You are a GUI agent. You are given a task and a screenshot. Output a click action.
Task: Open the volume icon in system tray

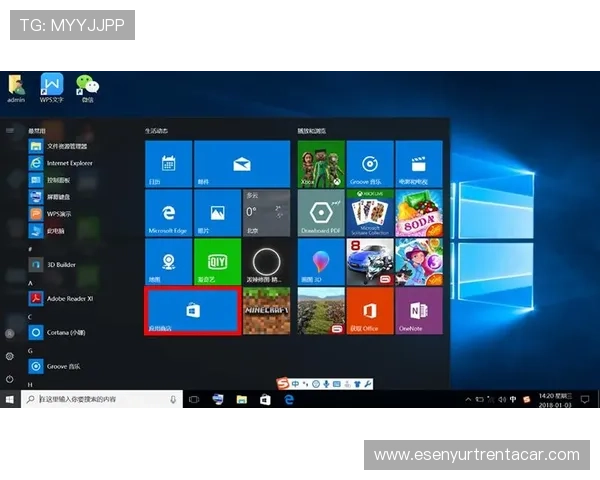(x=502, y=399)
